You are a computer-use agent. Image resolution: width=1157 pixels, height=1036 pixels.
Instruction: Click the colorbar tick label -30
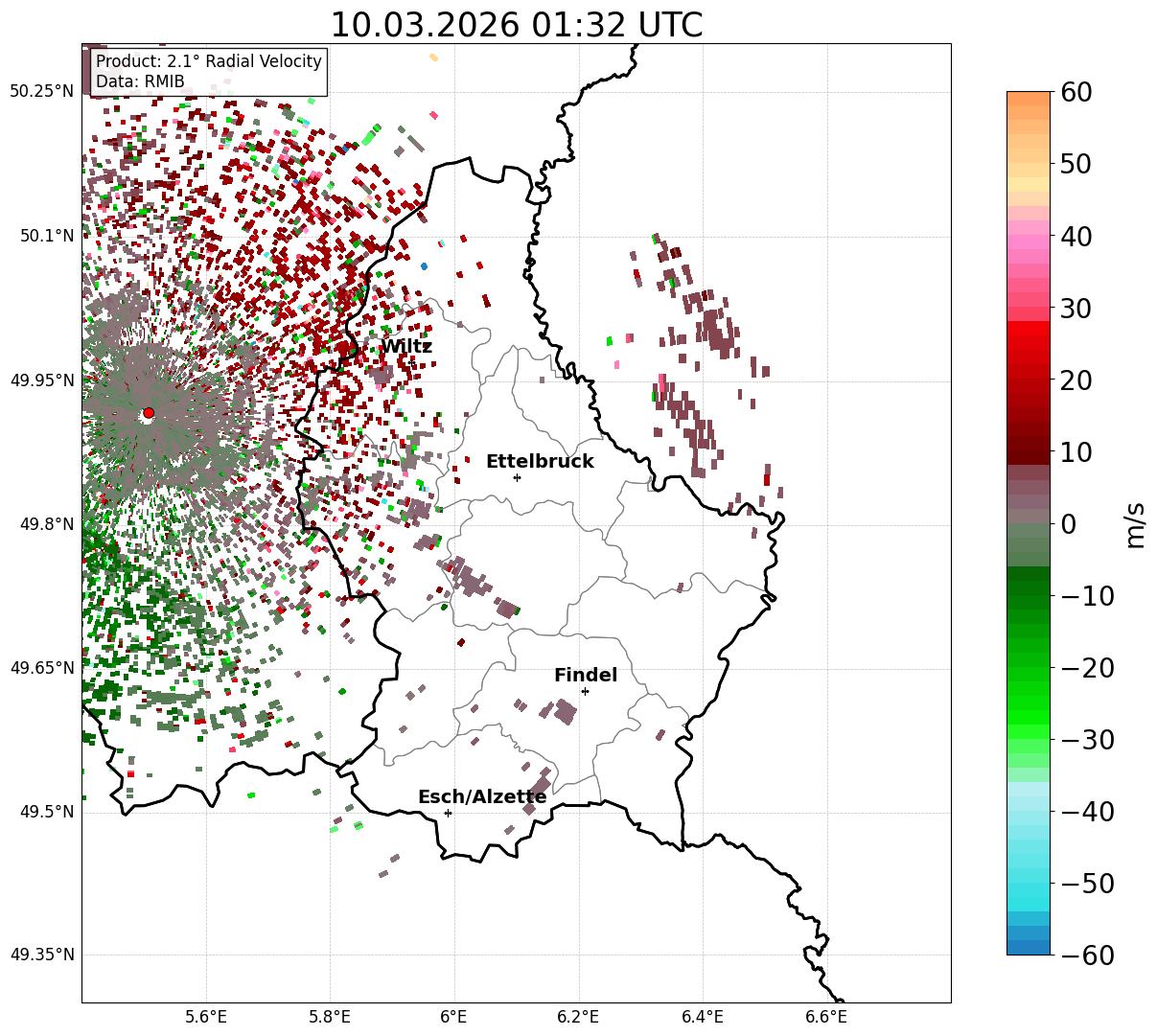tap(1089, 740)
